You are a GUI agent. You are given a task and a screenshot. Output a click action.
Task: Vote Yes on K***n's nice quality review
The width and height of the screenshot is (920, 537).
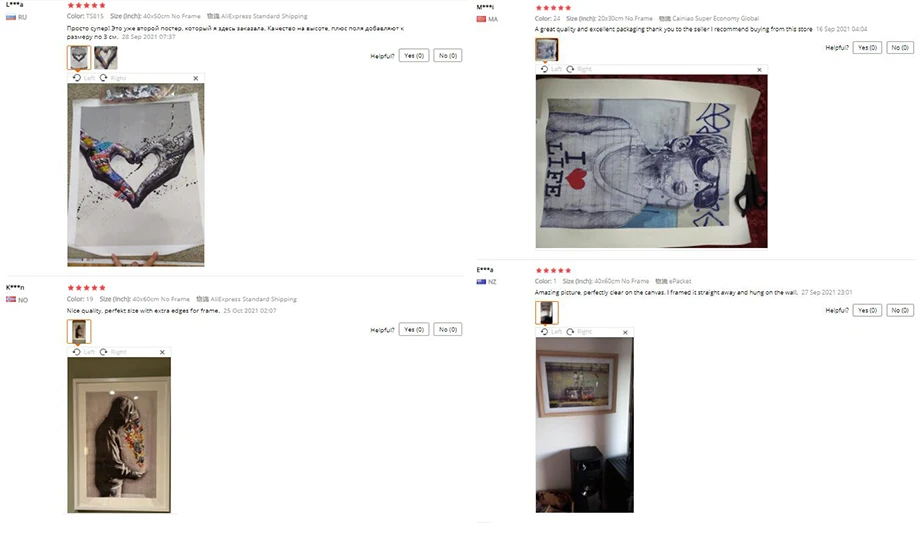pyautogui.click(x=414, y=330)
